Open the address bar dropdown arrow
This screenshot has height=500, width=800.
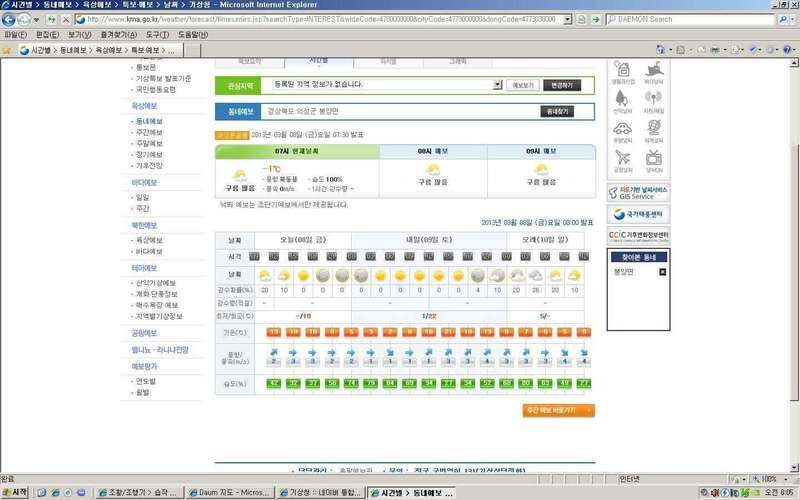click(567, 19)
